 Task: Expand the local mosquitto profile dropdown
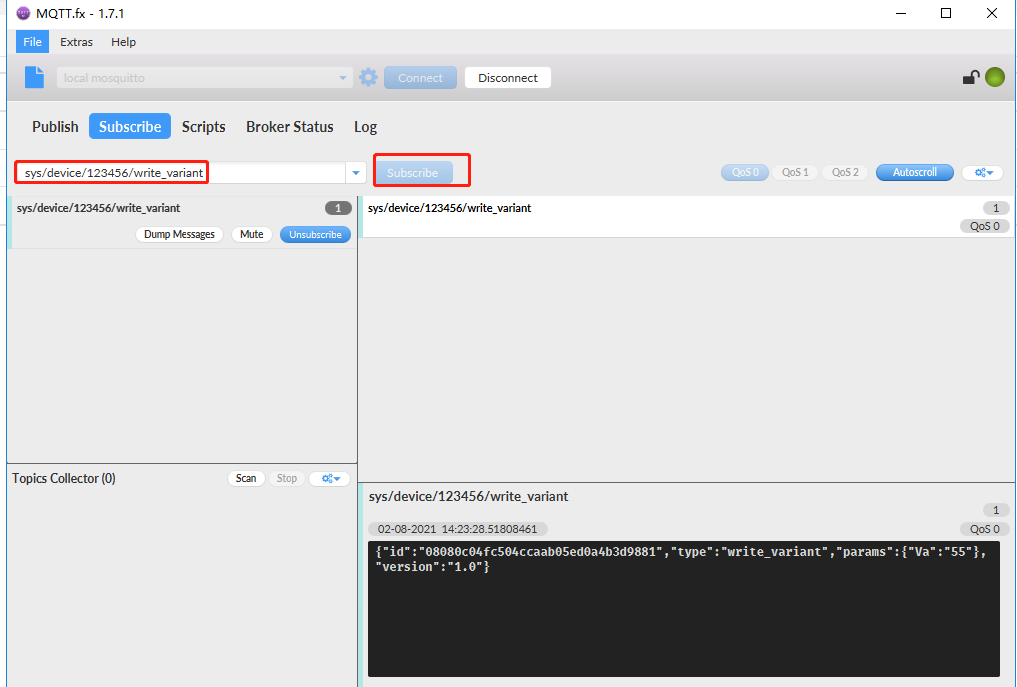(x=344, y=78)
